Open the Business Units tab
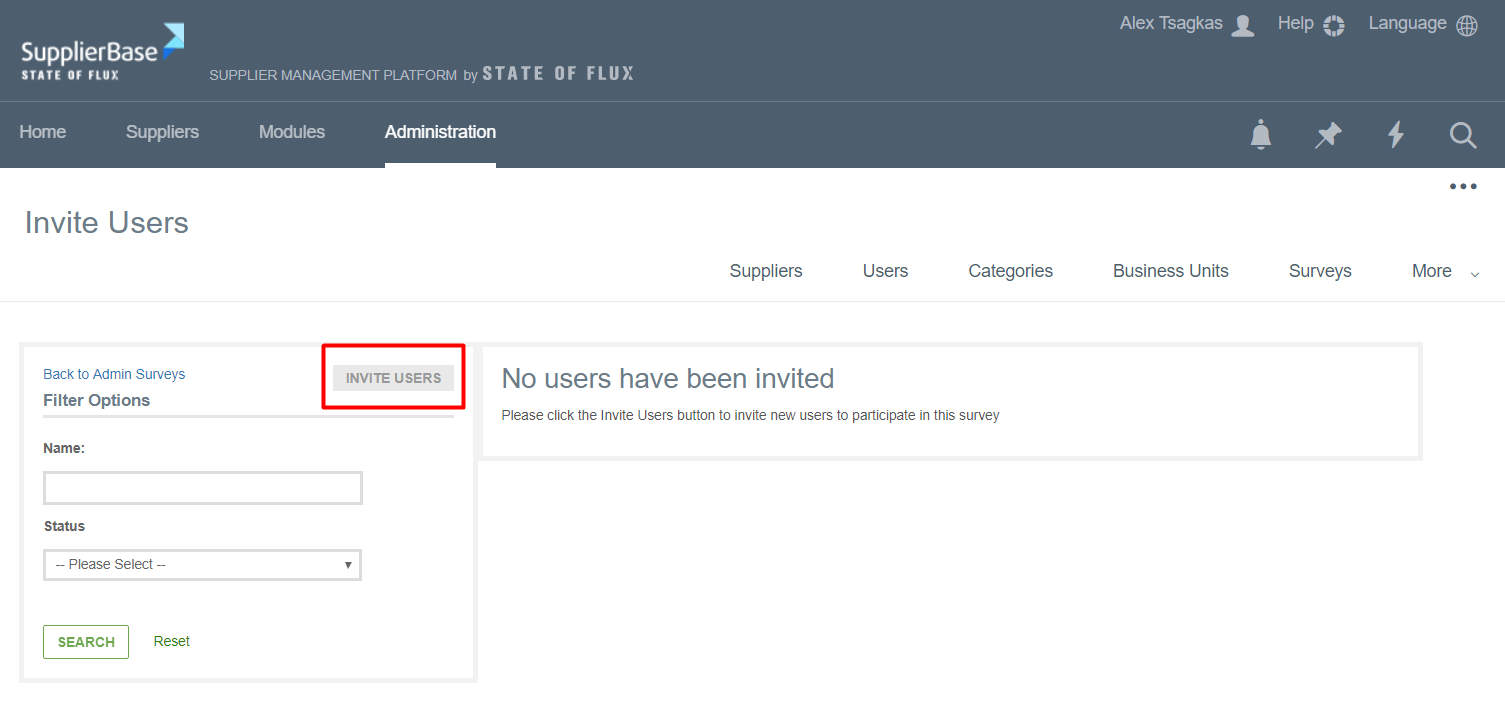Image resolution: width=1505 pixels, height=707 pixels. tap(1170, 271)
